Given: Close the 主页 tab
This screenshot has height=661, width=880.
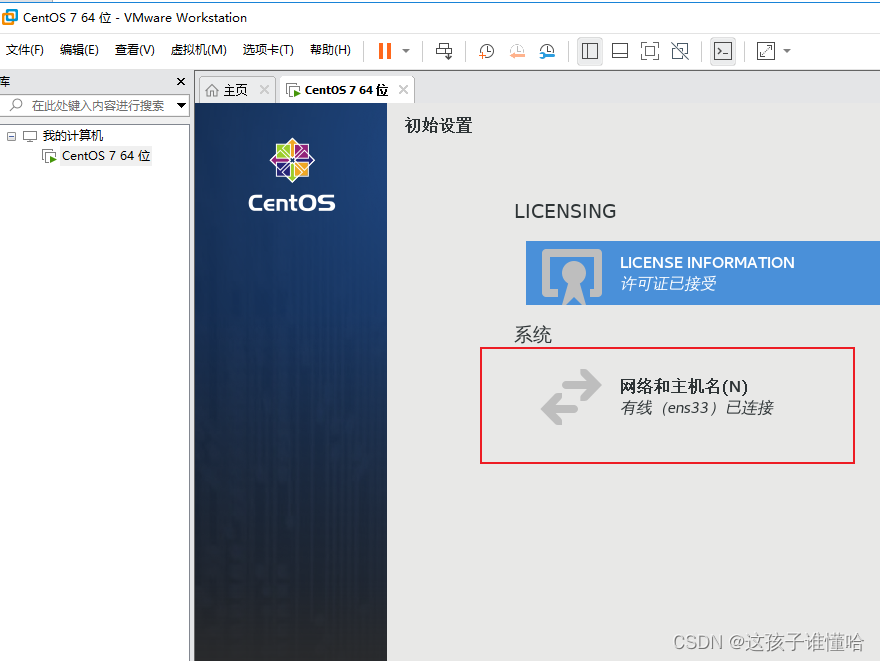Looking at the screenshot, I should pos(264,89).
